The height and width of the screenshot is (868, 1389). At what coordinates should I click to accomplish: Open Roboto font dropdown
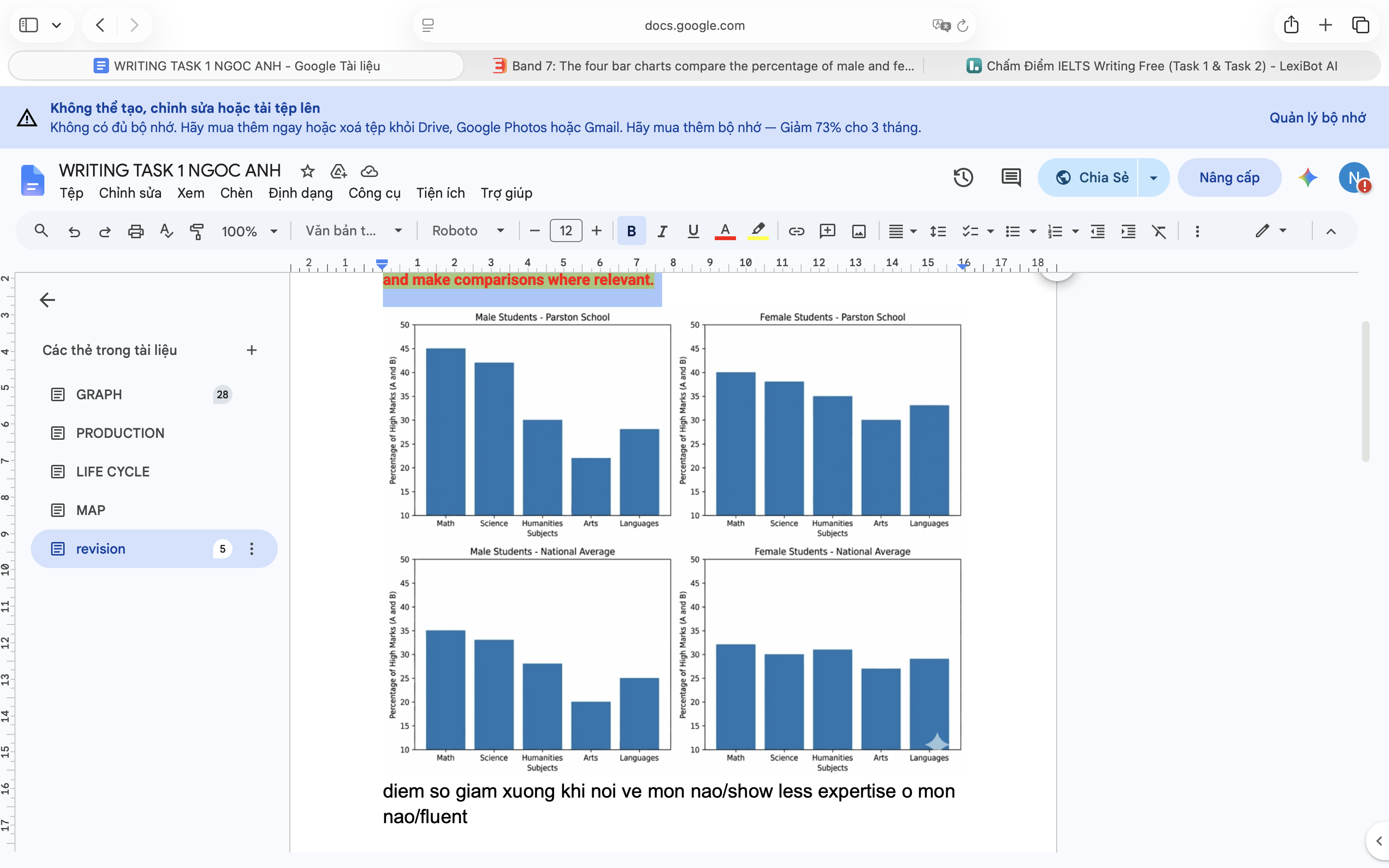[x=468, y=231]
